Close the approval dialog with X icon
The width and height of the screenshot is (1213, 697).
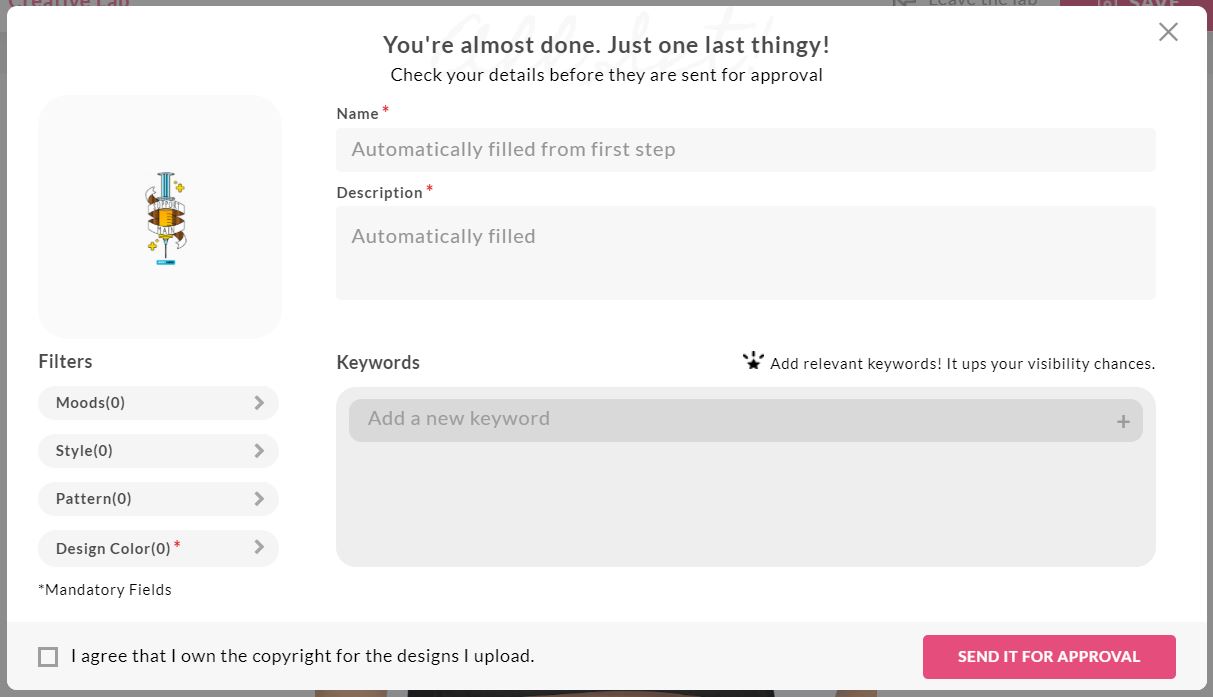pos(1168,32)
